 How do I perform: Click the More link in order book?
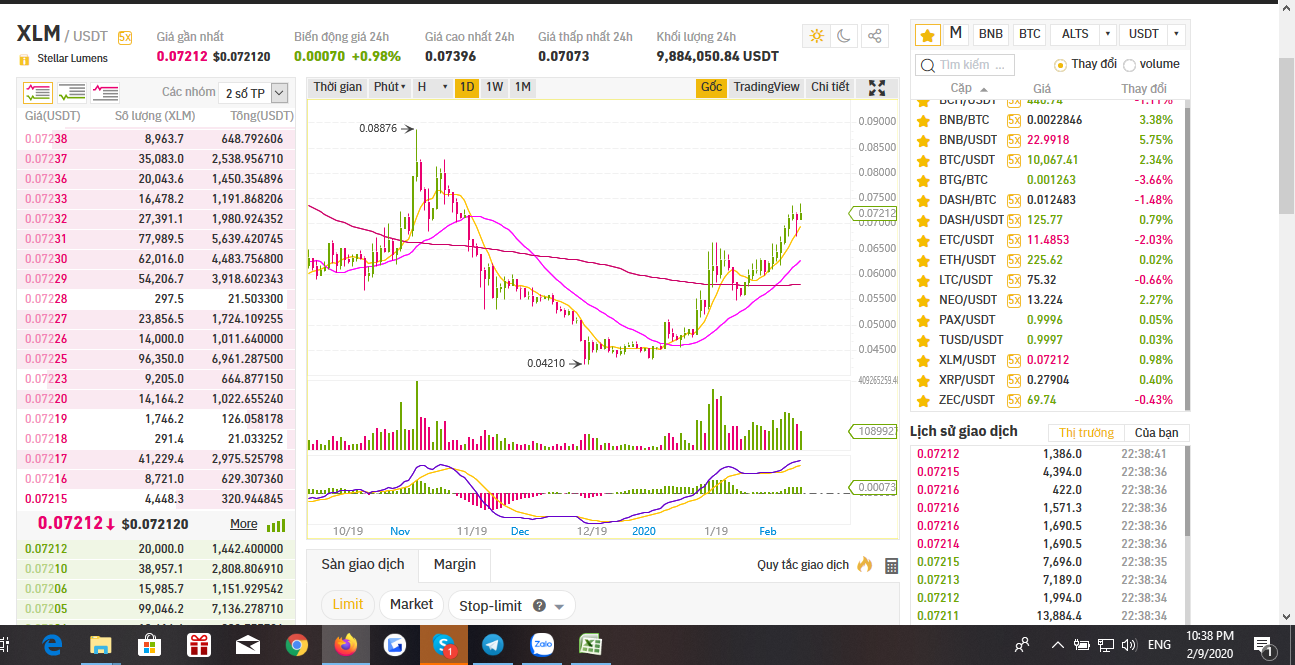click(244, 524)
